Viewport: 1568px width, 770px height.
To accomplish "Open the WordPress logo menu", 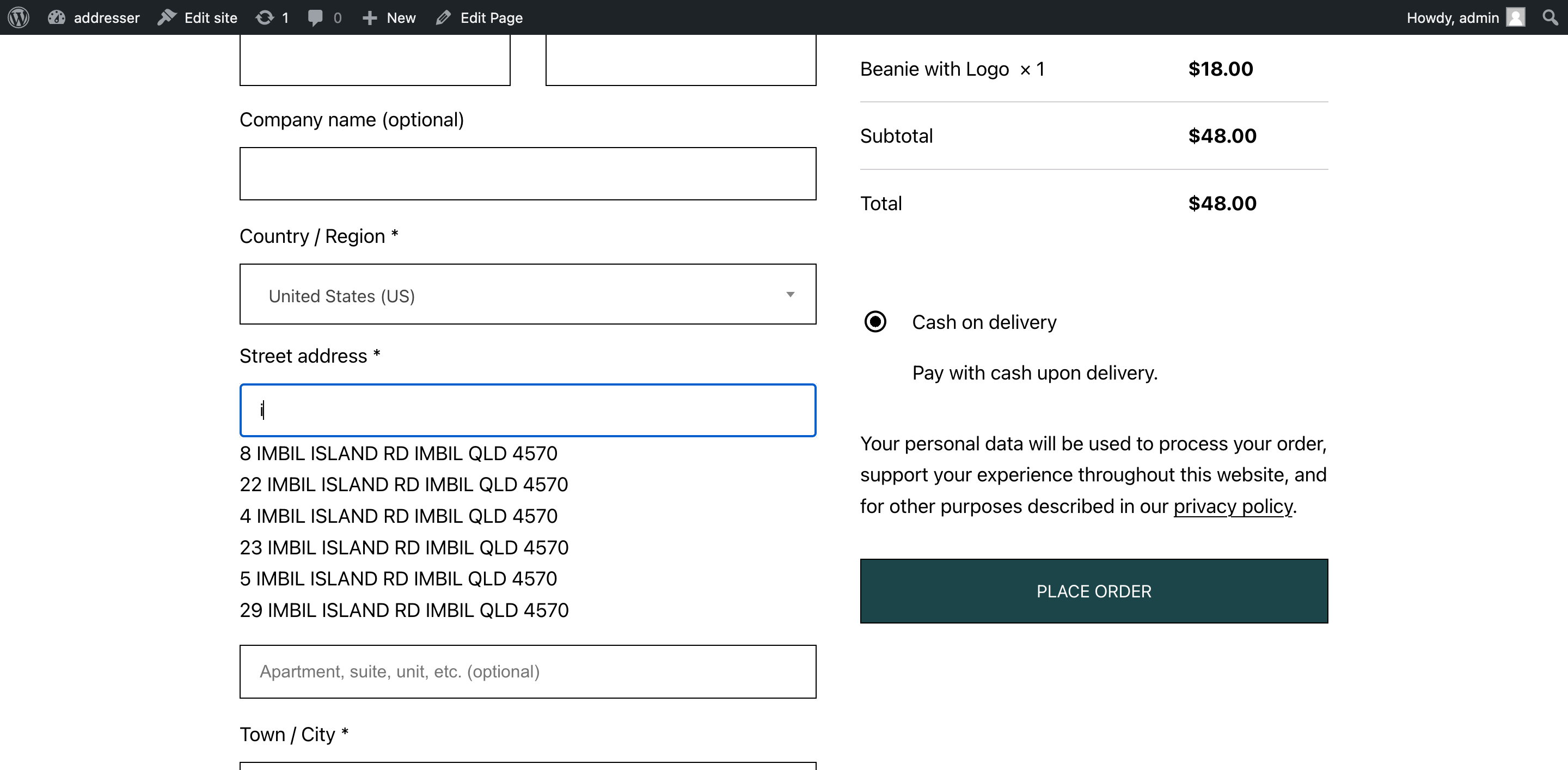I will pyautogui.click(x=19, y=17).
